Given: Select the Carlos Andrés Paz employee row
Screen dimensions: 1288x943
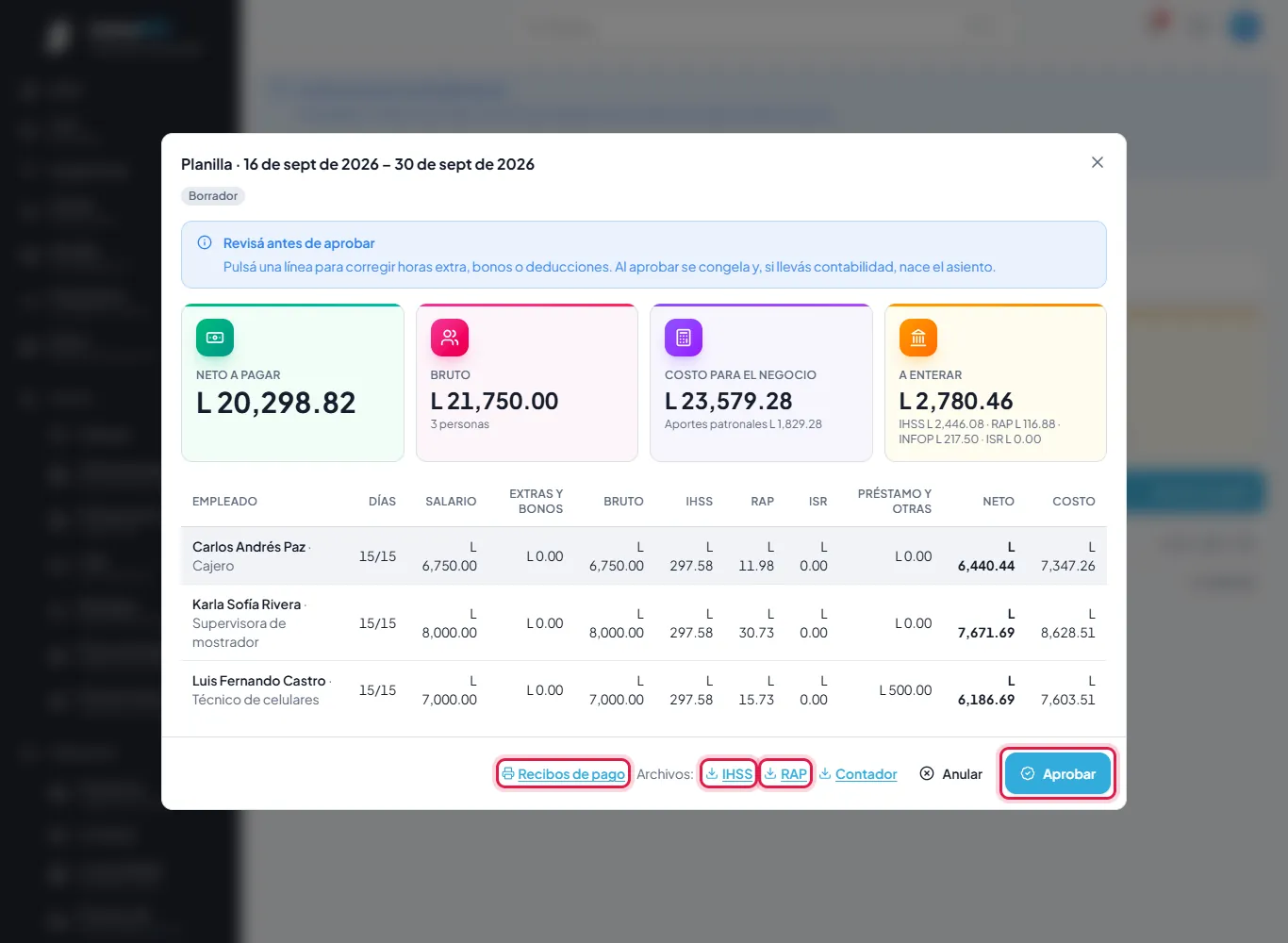Looking at the screenshot, I should pos(644,556).
